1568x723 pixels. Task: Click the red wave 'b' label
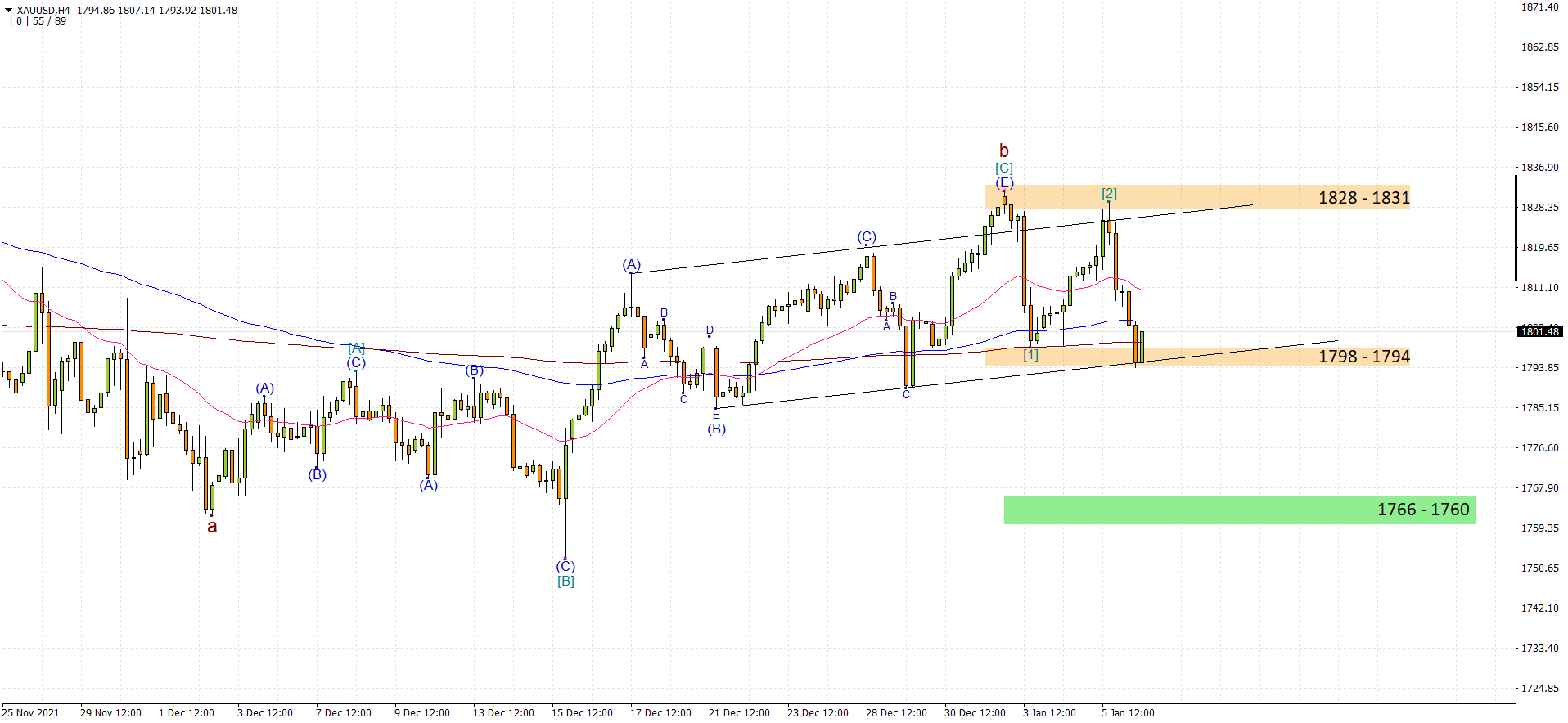pyautogui.click(x=1003, y=150)
